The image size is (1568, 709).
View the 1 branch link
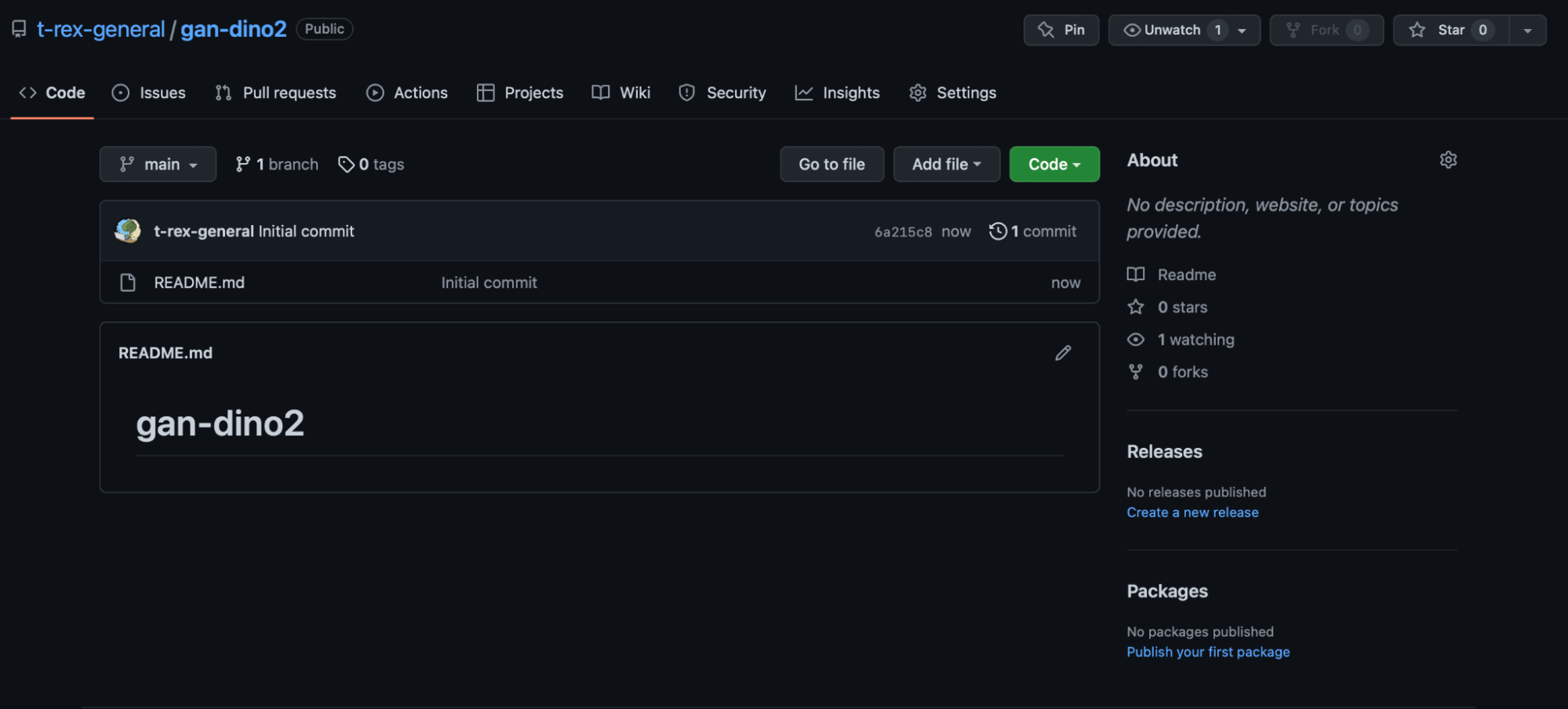click(277, 164)
